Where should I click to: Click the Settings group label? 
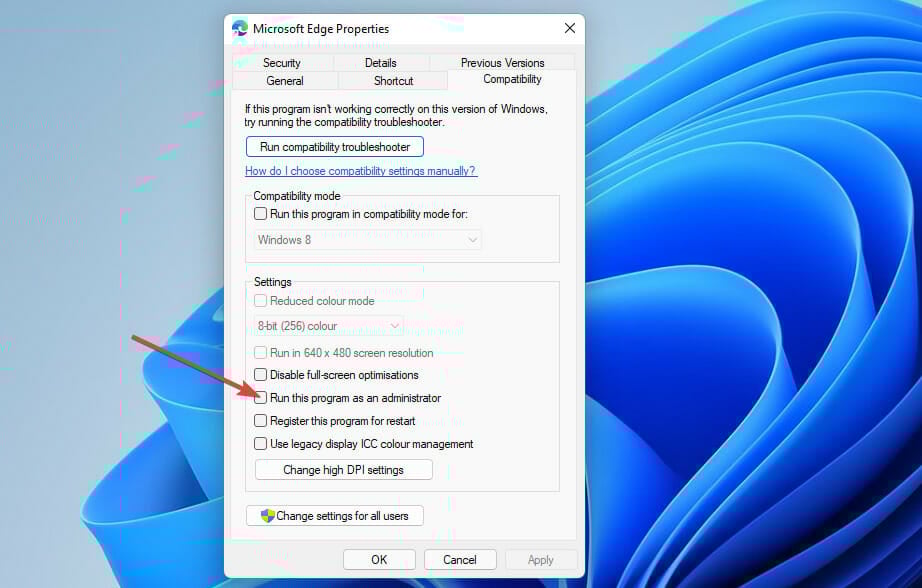[x=273, y=282]
